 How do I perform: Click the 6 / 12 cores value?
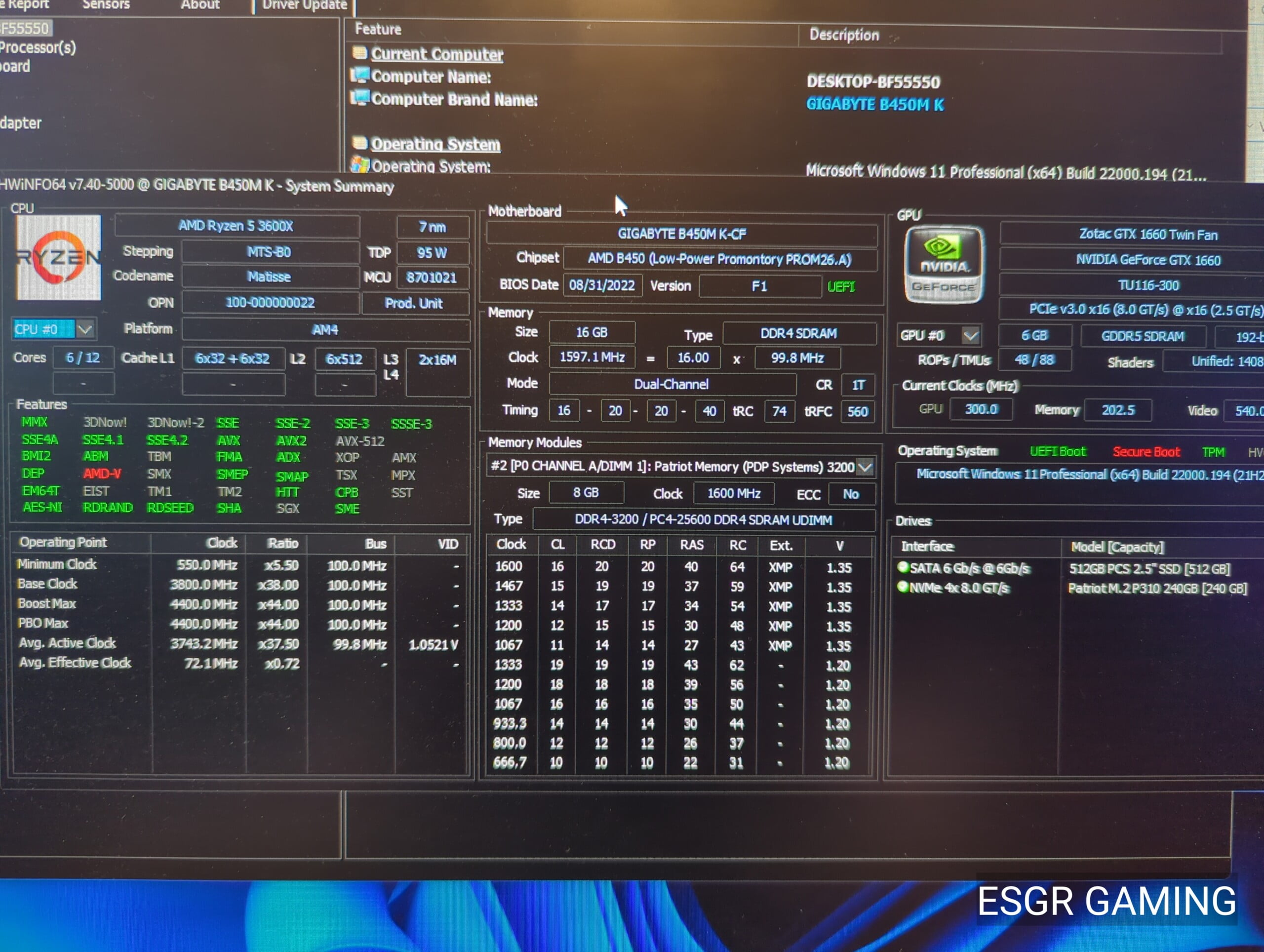83,357
